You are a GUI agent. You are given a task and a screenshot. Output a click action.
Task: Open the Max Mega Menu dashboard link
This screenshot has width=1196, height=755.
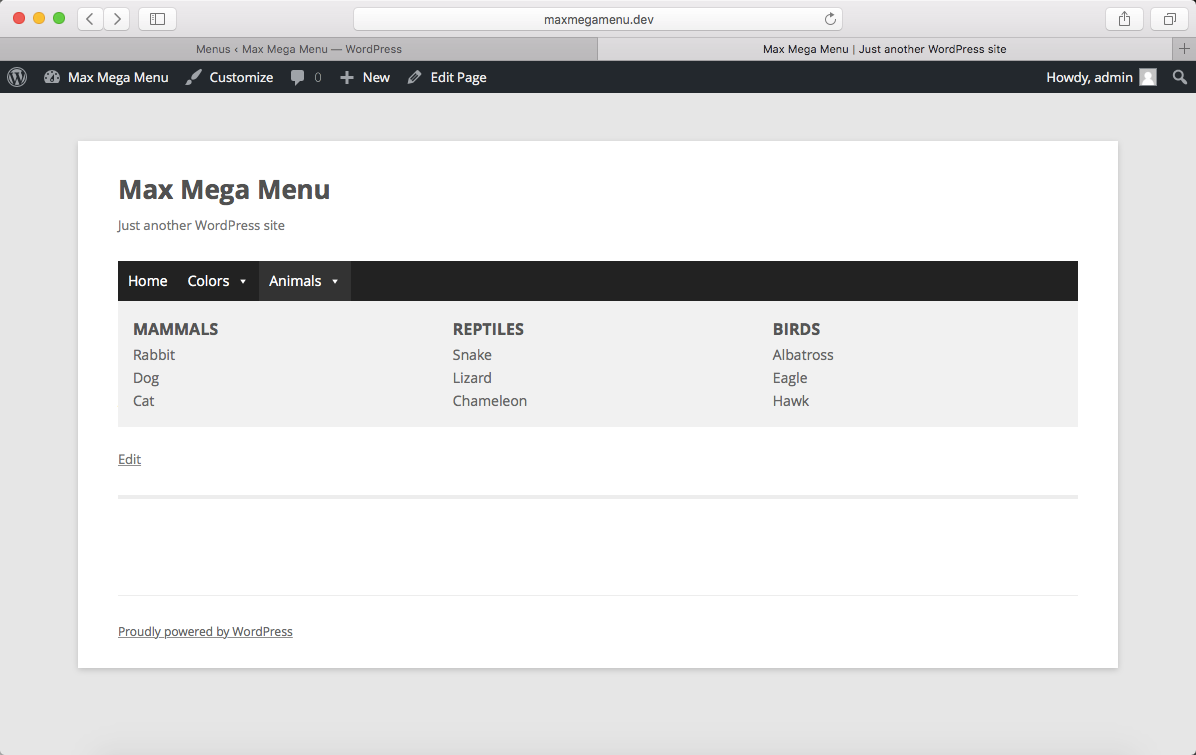[106, 77]
